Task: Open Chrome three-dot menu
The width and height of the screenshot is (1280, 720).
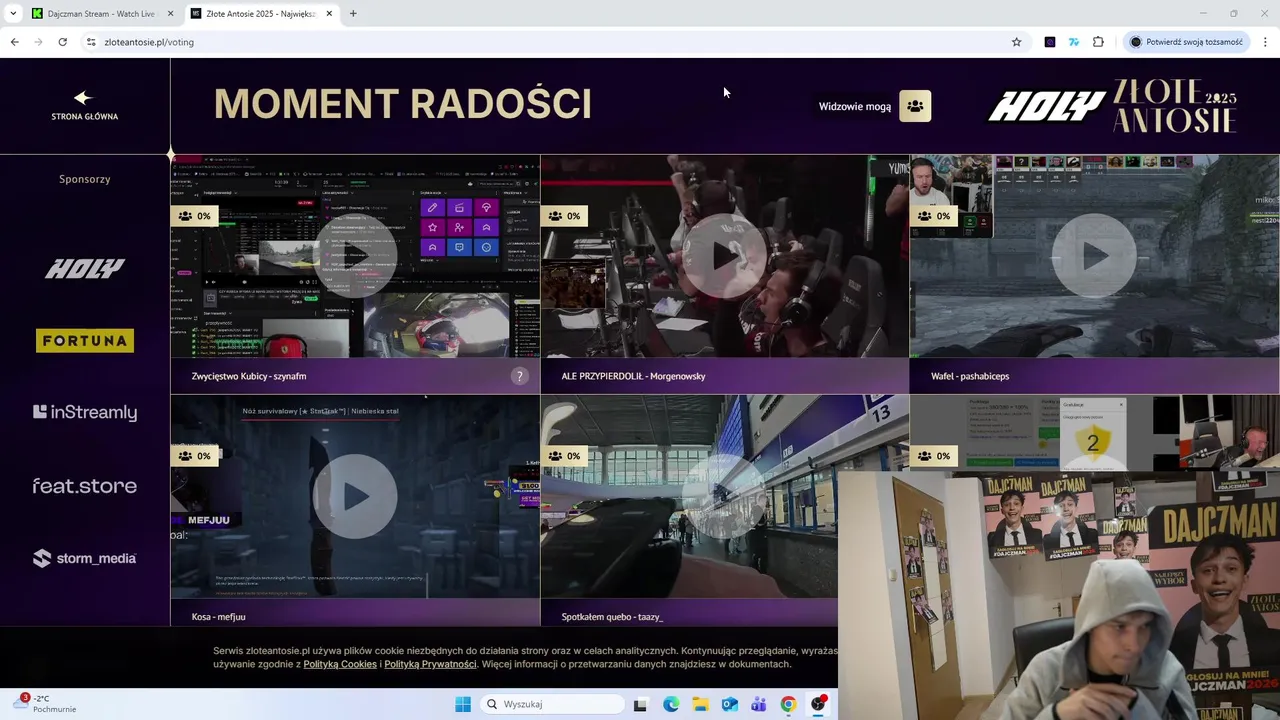Action: pos(1265,42)
